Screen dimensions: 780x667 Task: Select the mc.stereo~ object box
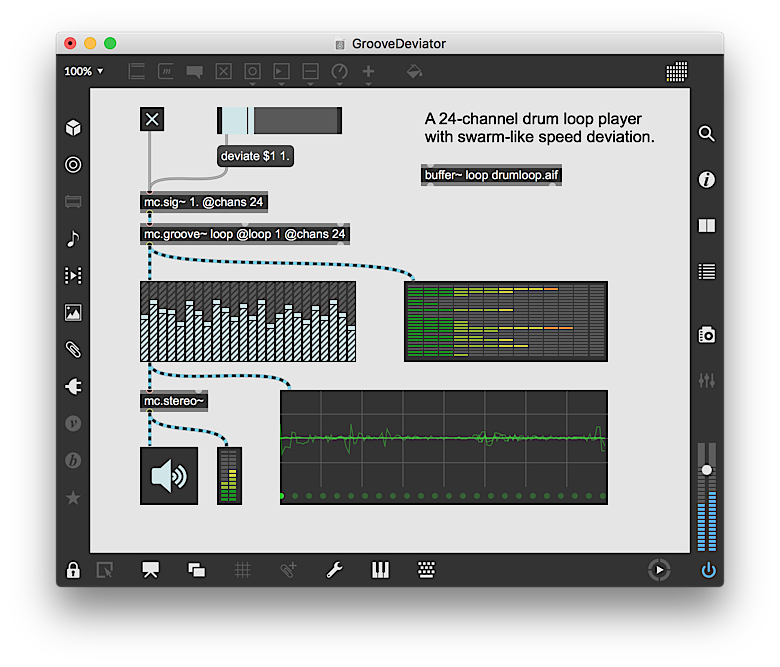coord(174,401)
